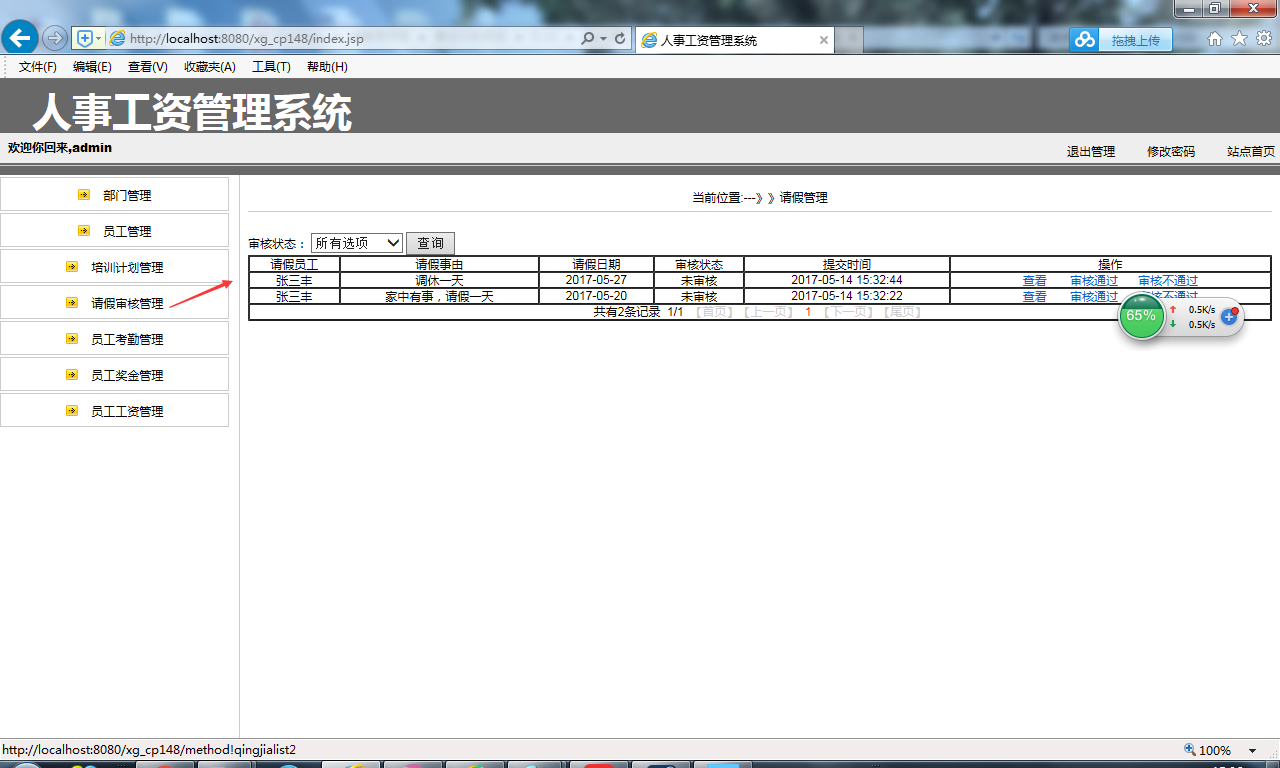Viewport: 1280px width, 768px height.
Task: Click the 上一页 pagination link
Action: (768, 312)
